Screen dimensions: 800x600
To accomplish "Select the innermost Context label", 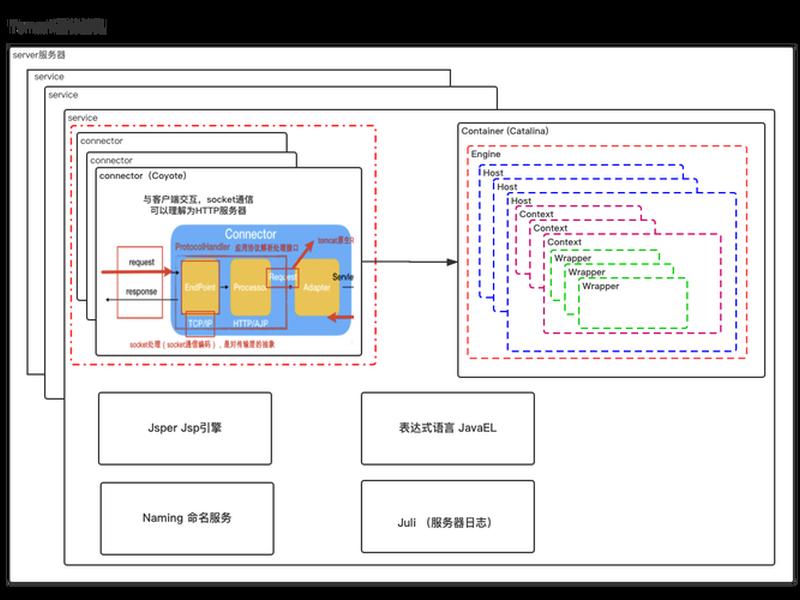I will 564,242.
